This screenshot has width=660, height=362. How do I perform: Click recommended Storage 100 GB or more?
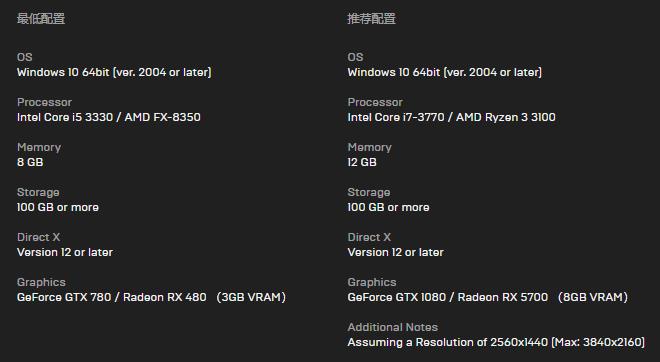tap(388, 208)
